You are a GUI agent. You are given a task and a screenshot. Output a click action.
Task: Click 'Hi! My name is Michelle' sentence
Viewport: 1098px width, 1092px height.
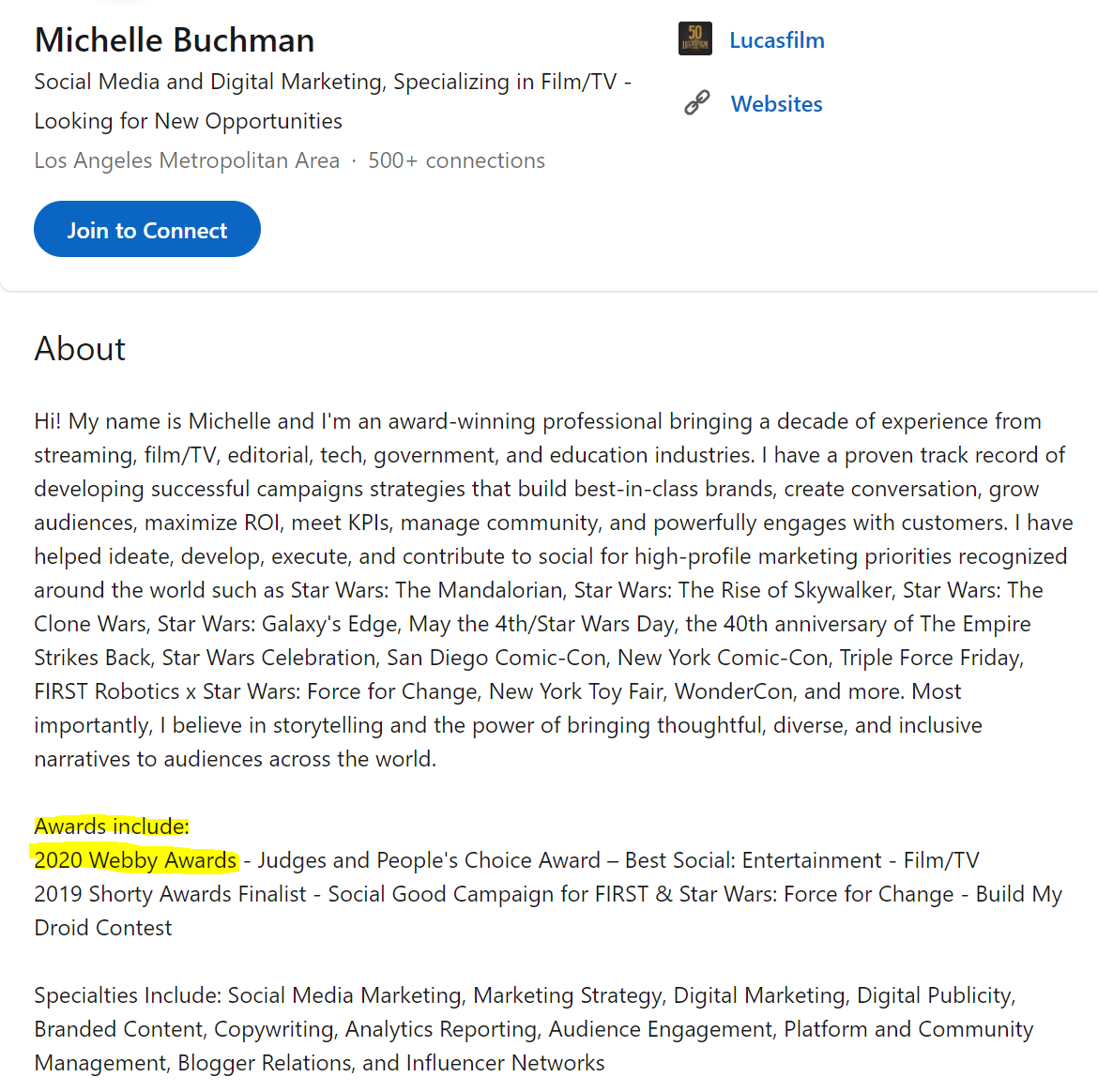point(153,421)
